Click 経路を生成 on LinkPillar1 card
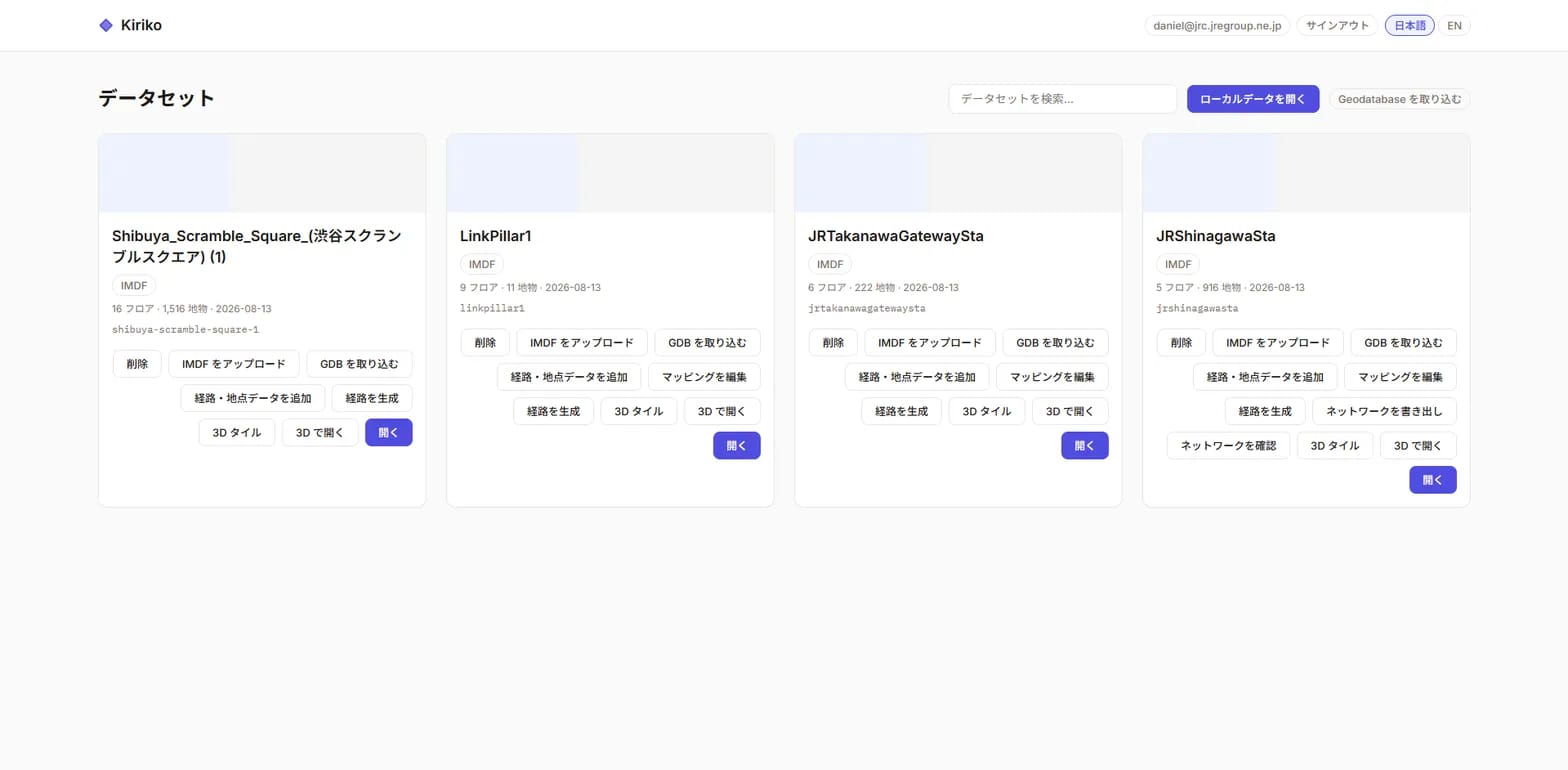Screen dimensions: 1568x770 (553, 411)
